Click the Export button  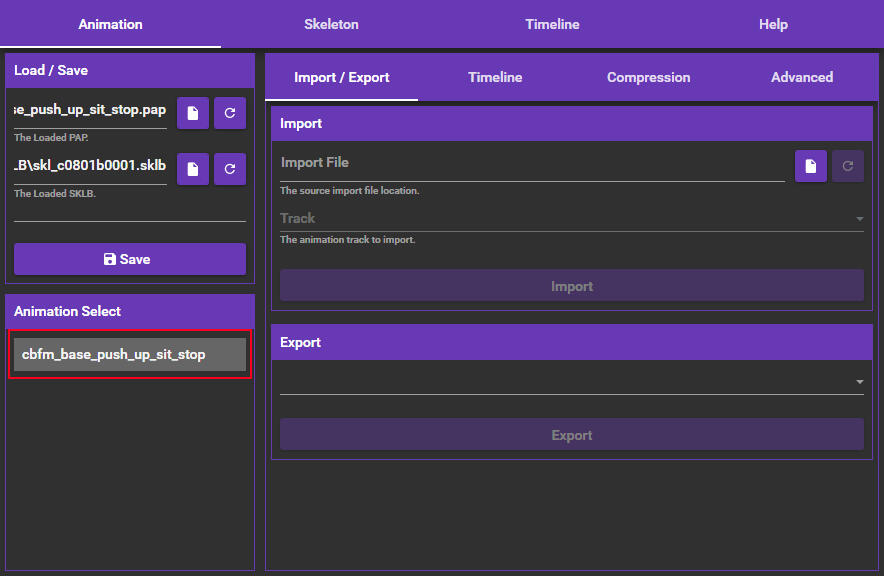571,435
